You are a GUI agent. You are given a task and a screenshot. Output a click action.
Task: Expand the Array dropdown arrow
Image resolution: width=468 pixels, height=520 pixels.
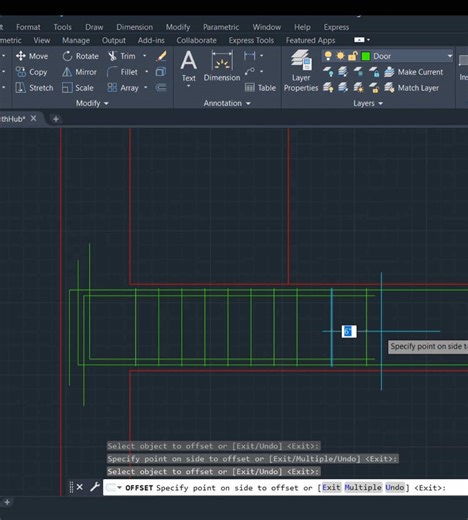[146, 88]
